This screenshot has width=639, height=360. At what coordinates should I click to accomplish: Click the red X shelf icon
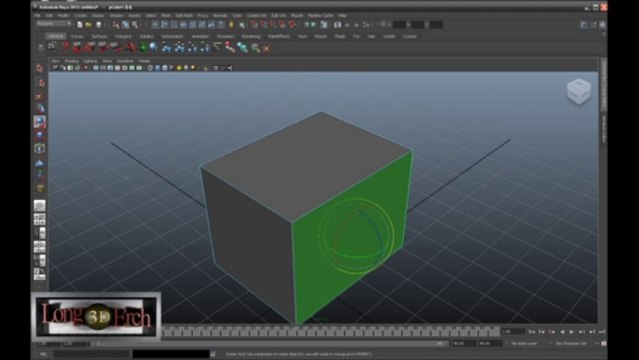click(x=267, y=49)
